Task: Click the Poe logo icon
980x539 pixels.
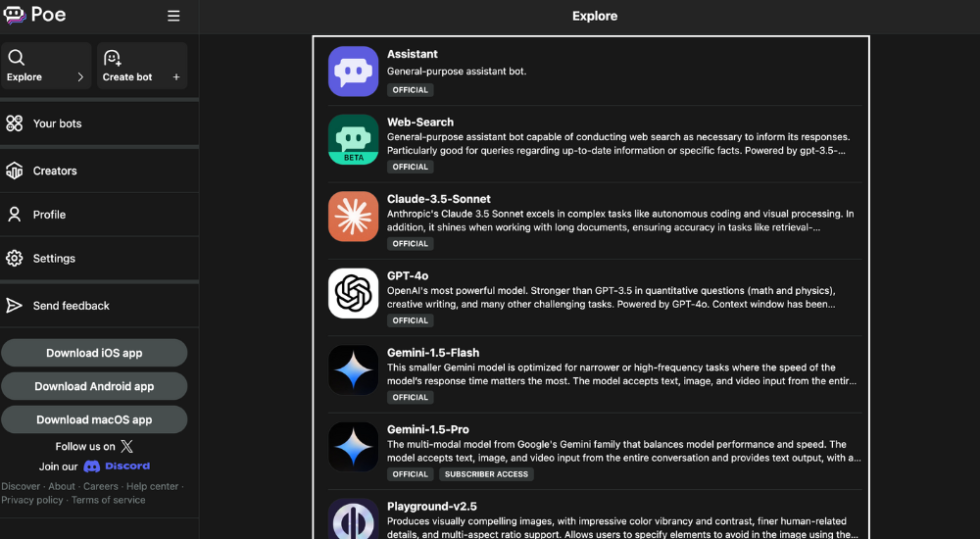Action: tap(15, 15)
